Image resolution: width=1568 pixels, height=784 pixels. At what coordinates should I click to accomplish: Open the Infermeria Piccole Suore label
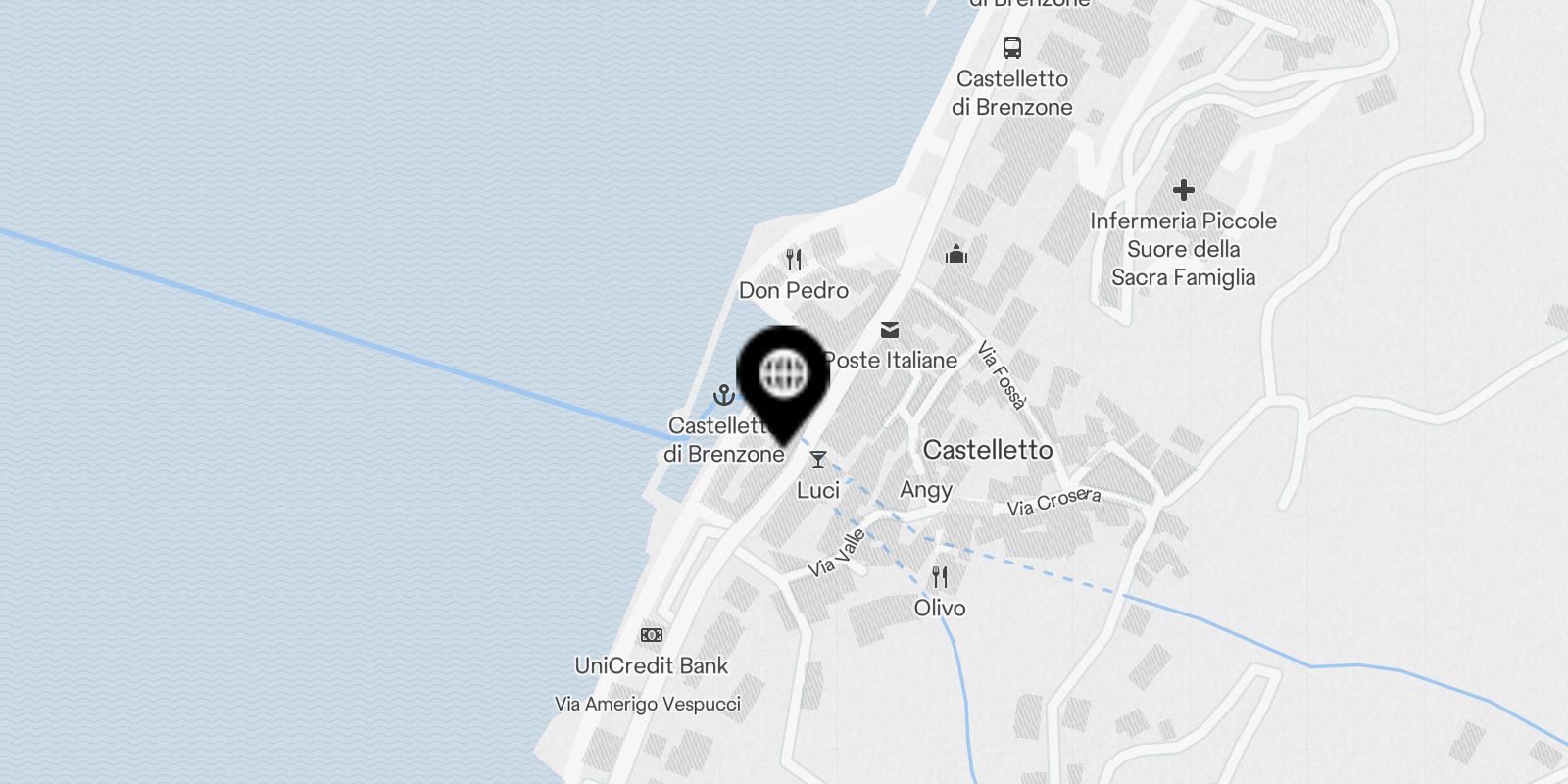click(1184, 249)
